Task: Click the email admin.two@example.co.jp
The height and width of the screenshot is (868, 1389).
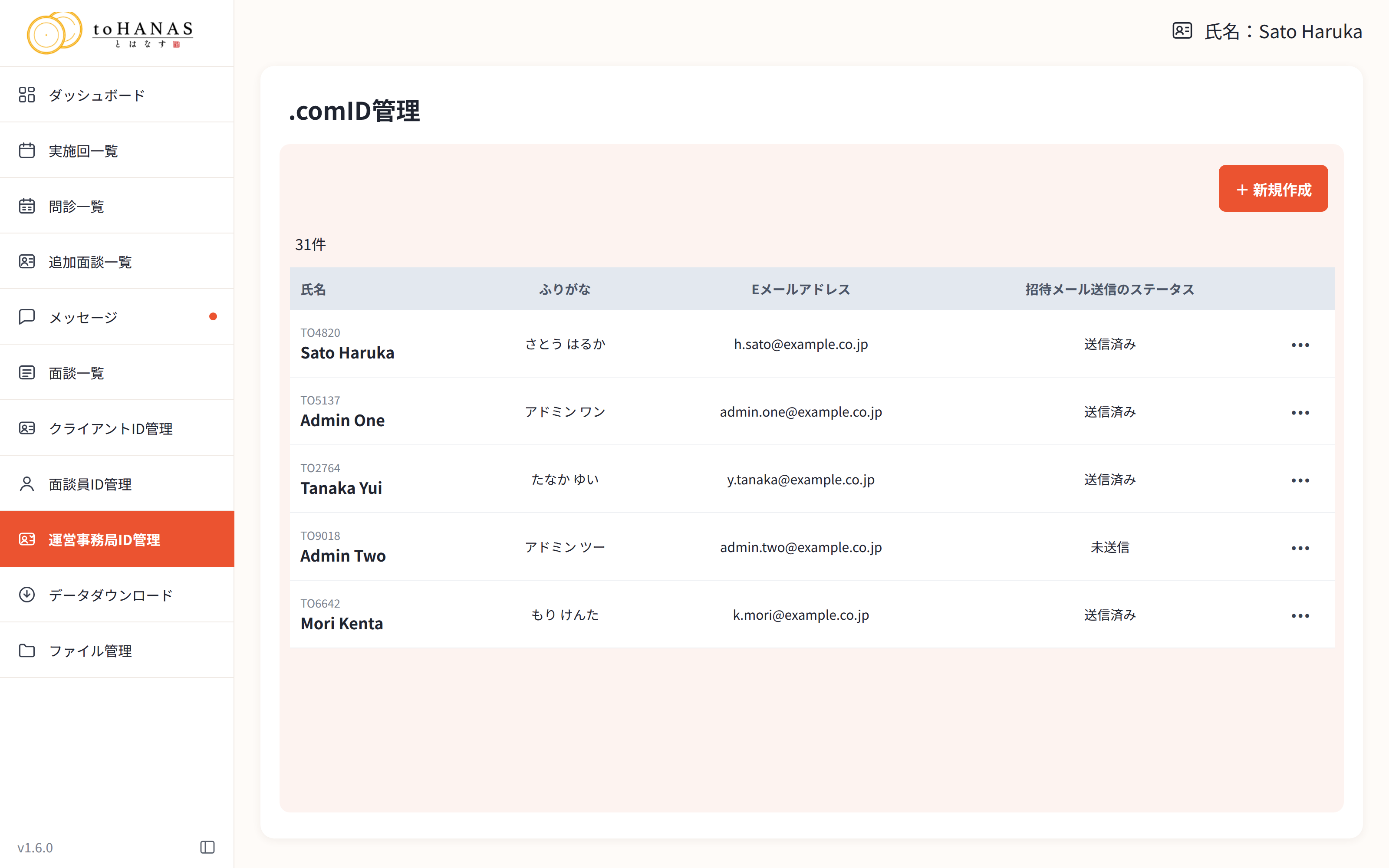Action: click(x=801, y=547)
